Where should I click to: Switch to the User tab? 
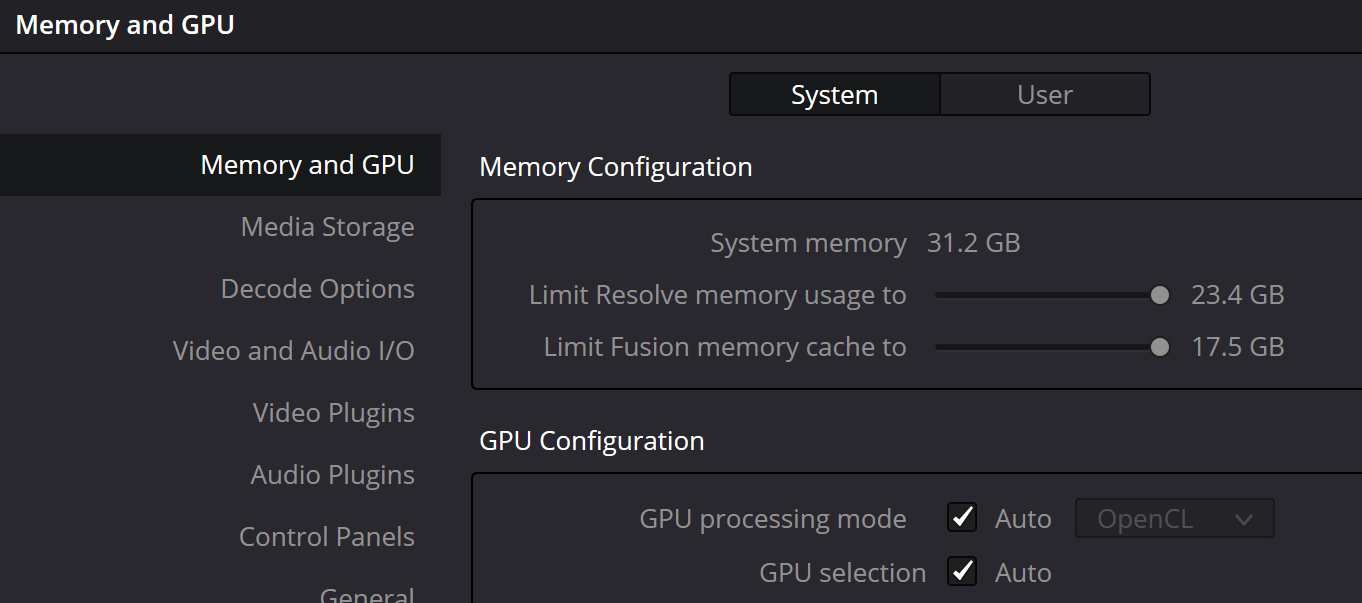click(x=1044, y=95)
